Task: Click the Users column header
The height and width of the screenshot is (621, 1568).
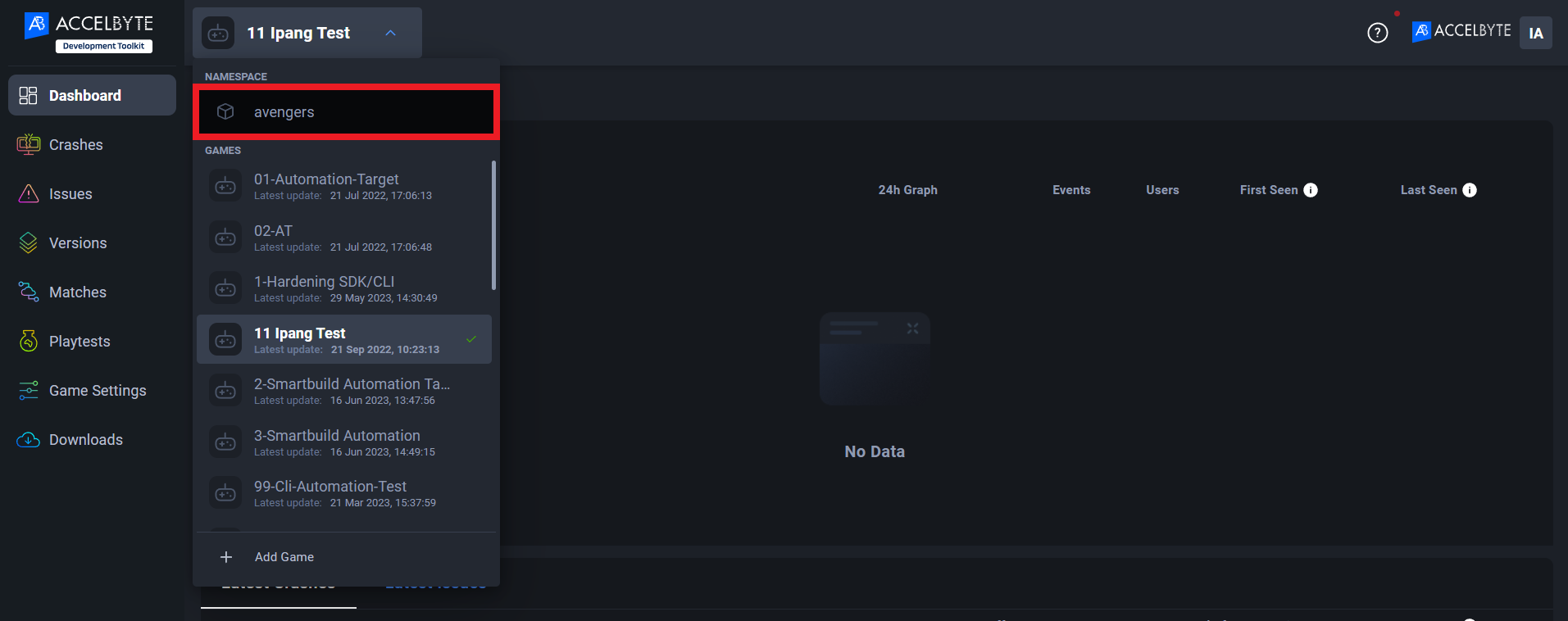Action: point(1162,190)
